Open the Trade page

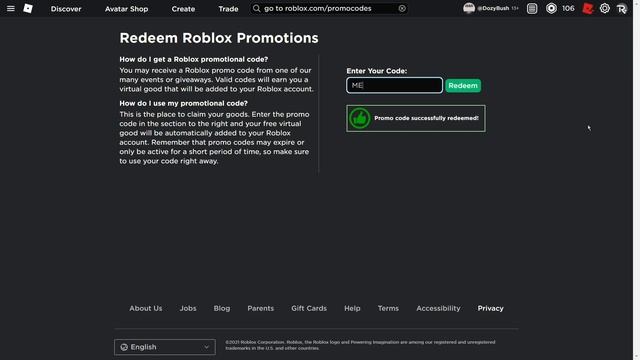(x=228, y=9)
